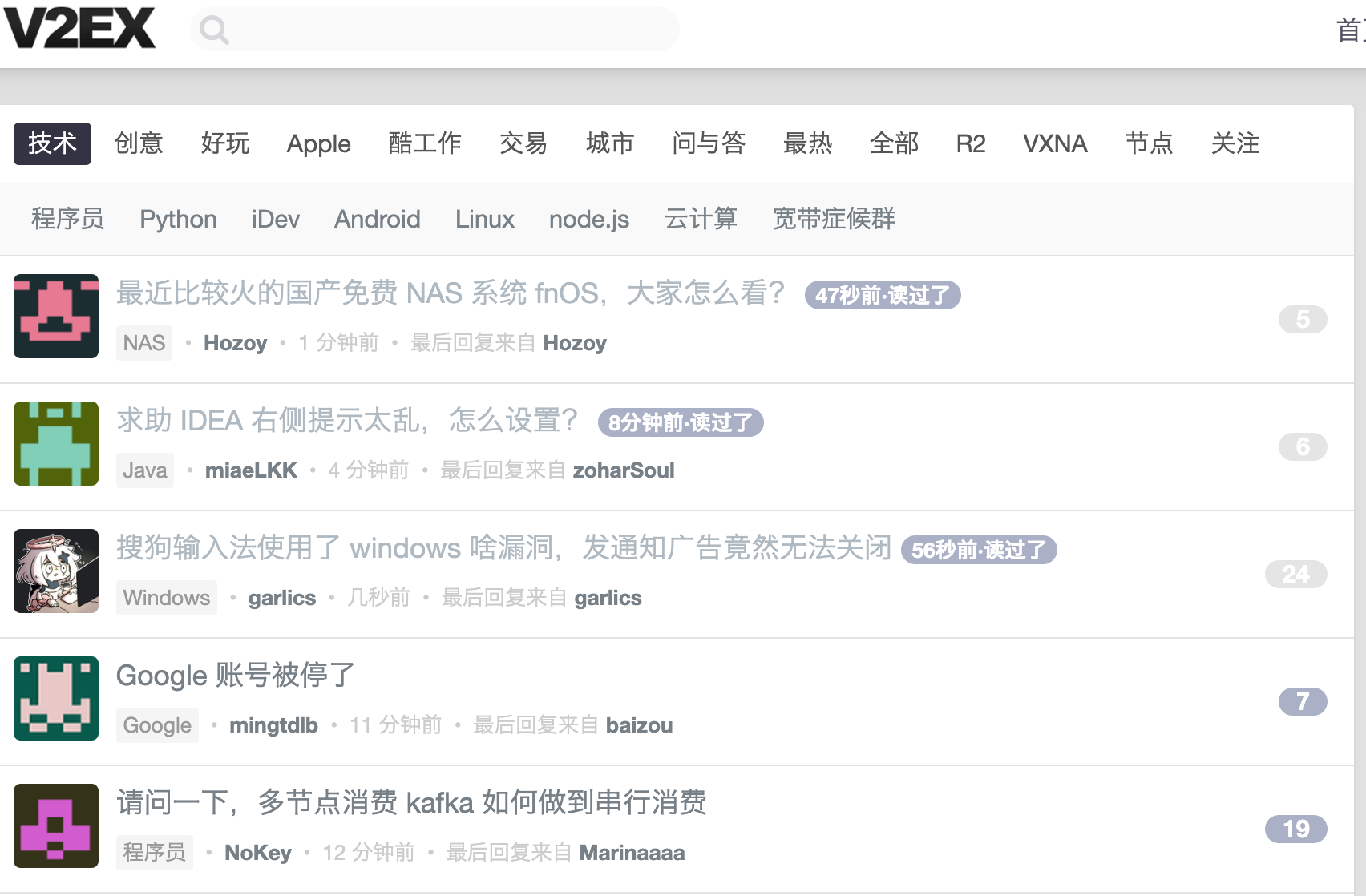Open the 搜狗输入法 windows topic
The image size is (1366, 896).
pyautogui.click(x=504, y=547)
